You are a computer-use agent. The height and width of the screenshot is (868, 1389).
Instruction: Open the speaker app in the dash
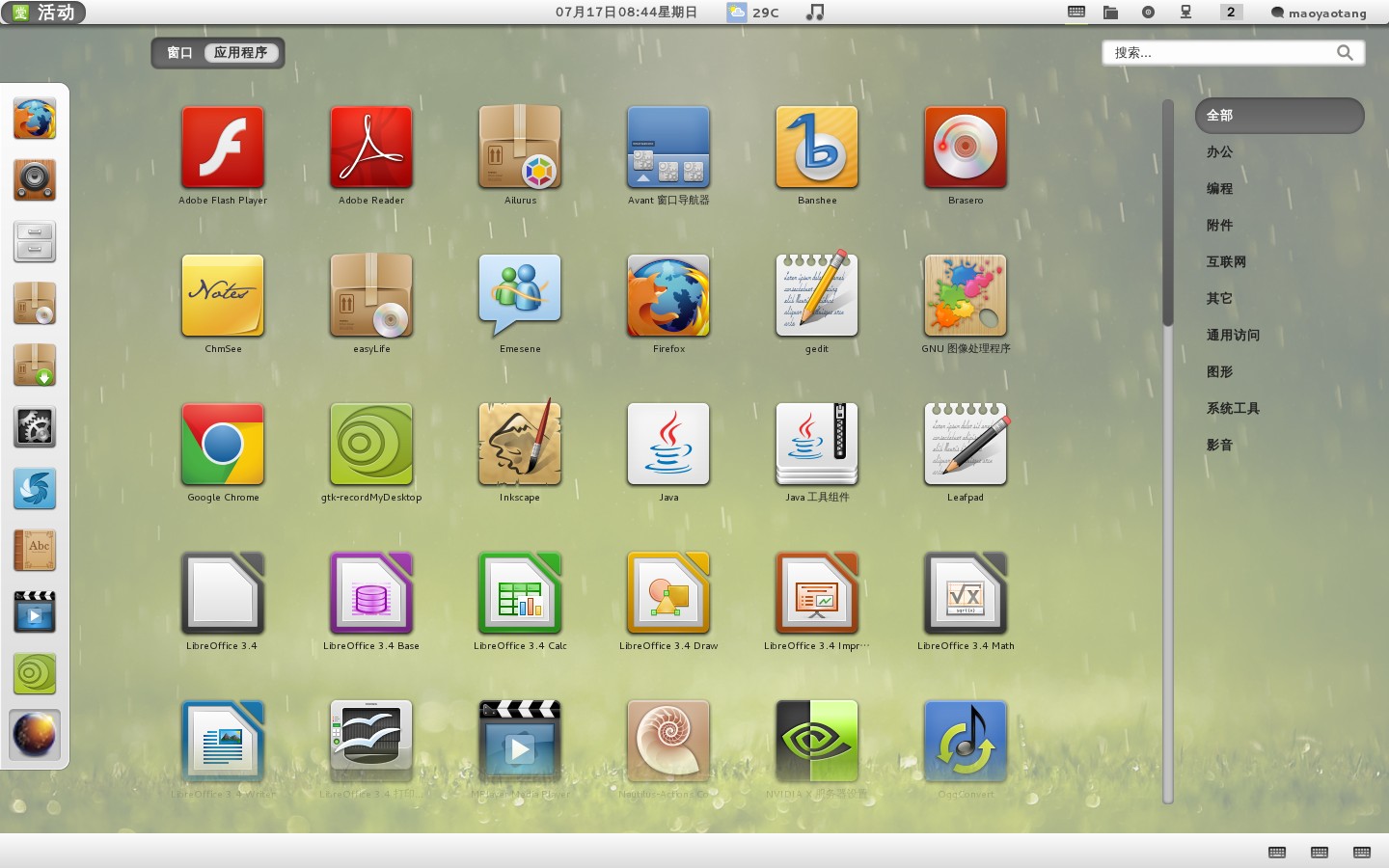[x=35, y=180]
